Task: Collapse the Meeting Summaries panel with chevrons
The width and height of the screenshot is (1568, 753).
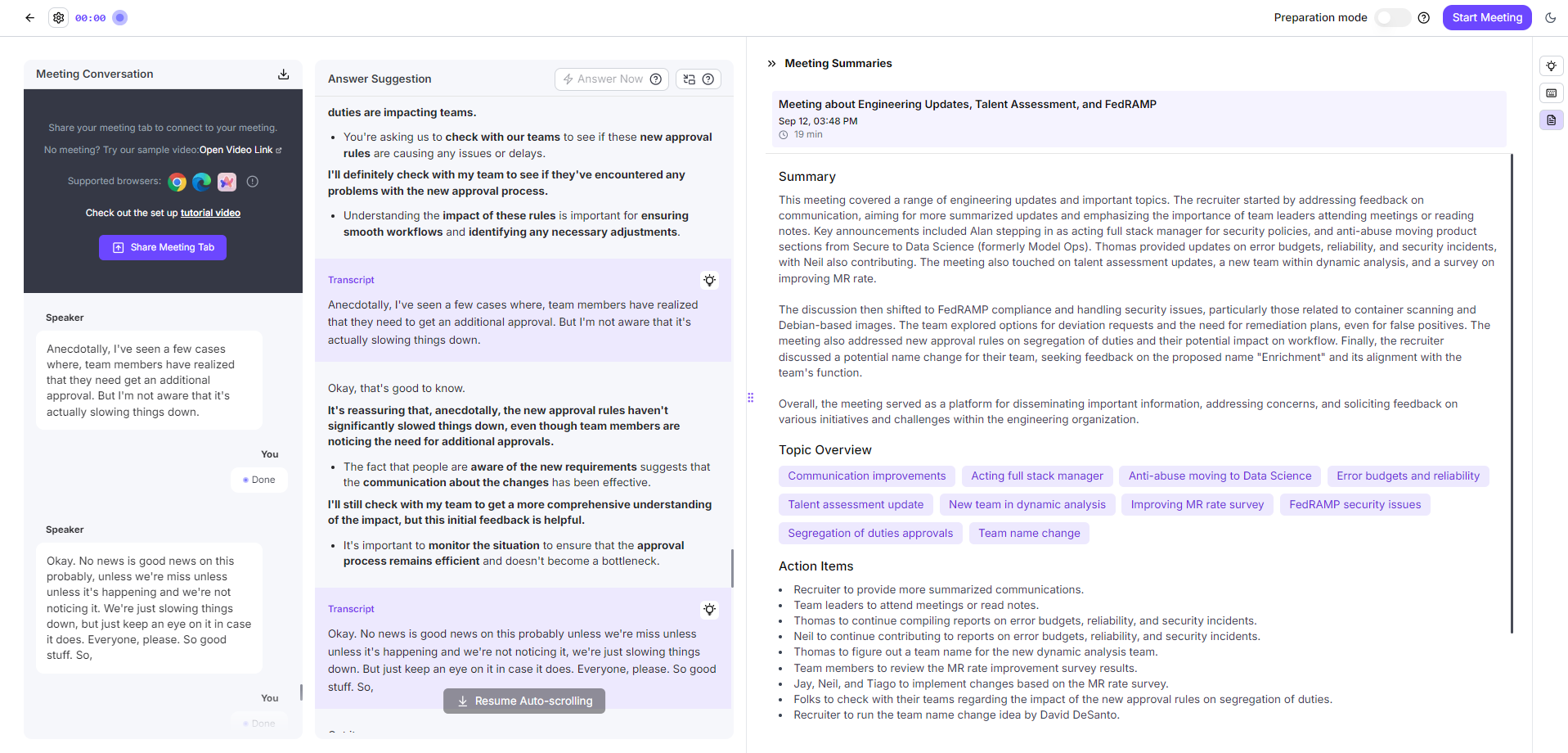Action: click(x=771, y=63)
